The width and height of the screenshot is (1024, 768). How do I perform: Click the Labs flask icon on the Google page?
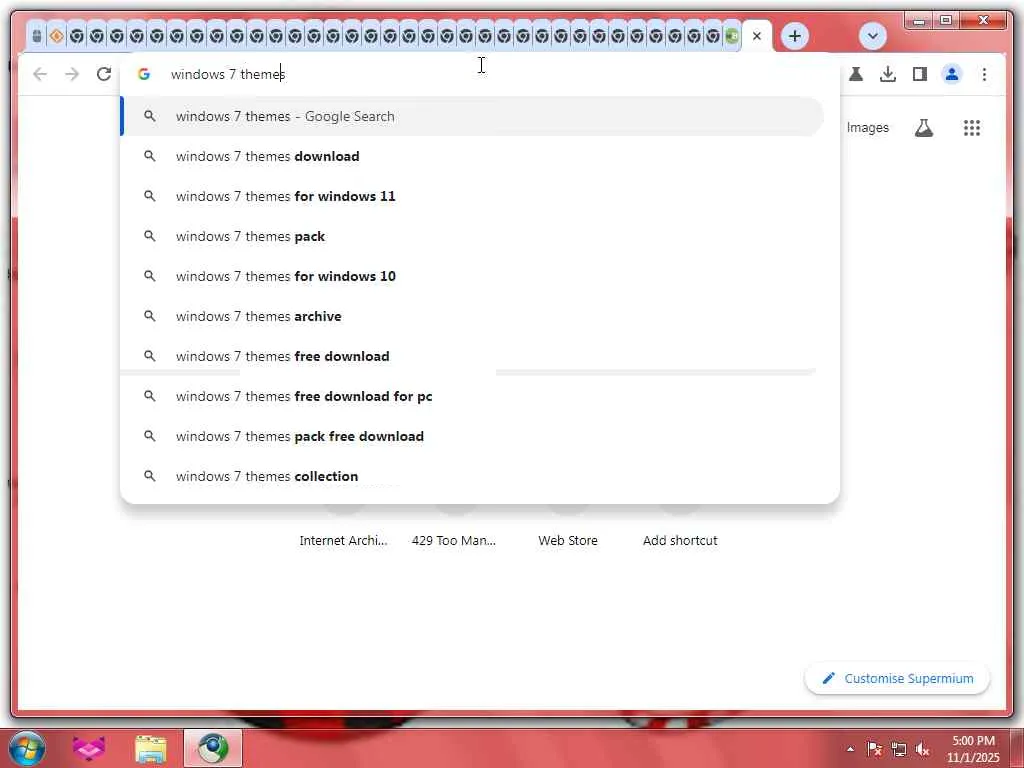click(x=923, y=128)
